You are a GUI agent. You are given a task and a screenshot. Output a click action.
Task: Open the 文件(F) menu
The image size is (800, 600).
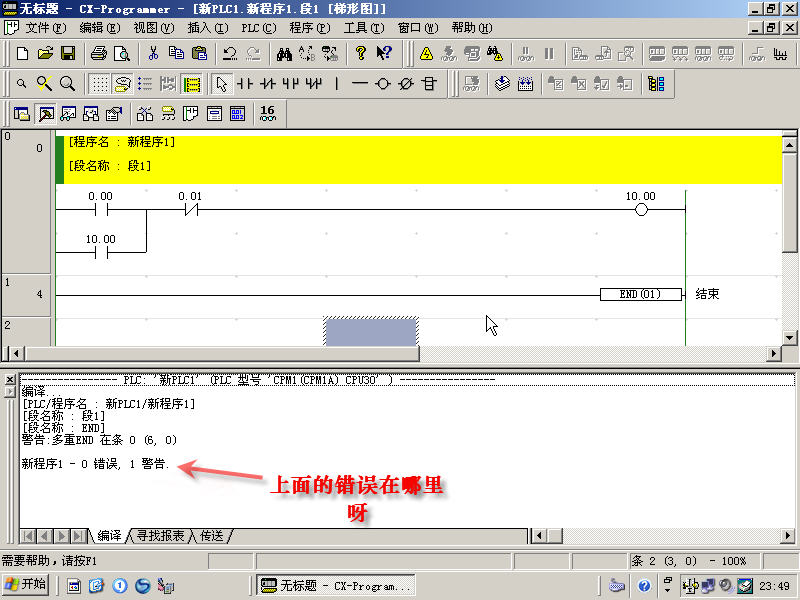(x=46, y=28)
